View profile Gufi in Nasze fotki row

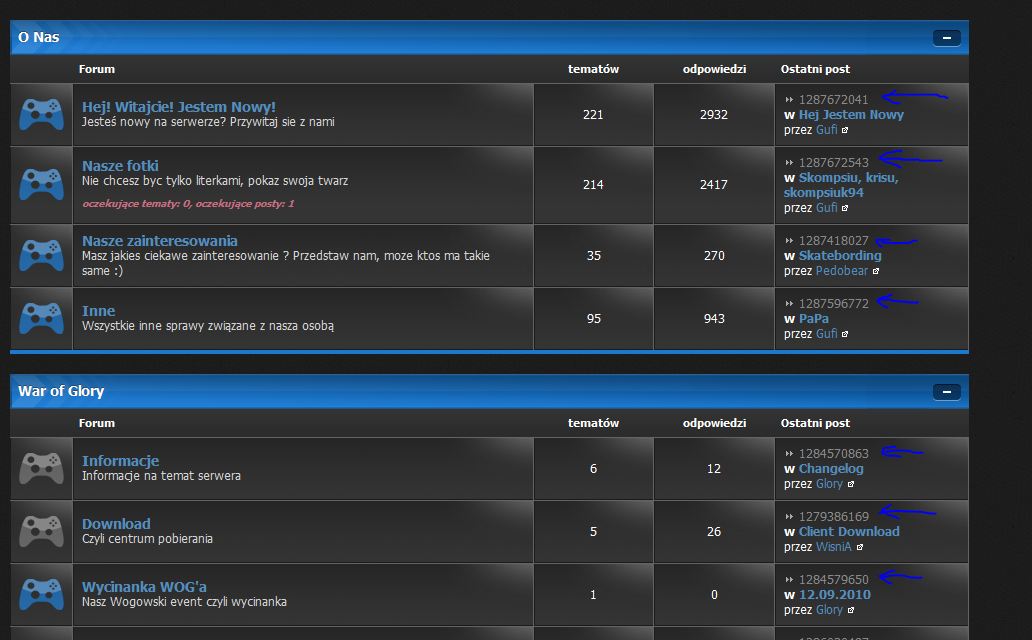tap(827, 207)
